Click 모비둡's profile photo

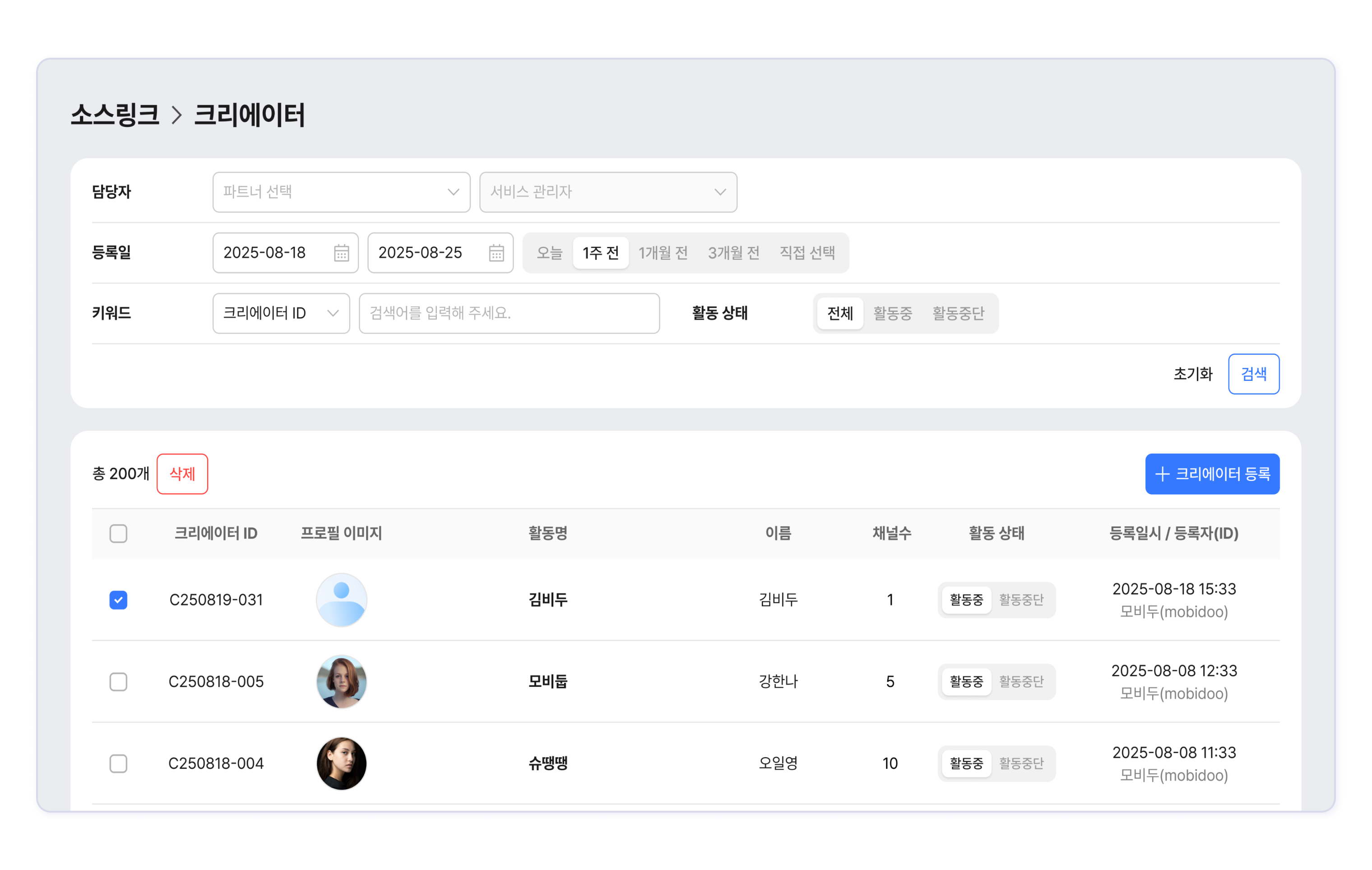click(341, 681)
